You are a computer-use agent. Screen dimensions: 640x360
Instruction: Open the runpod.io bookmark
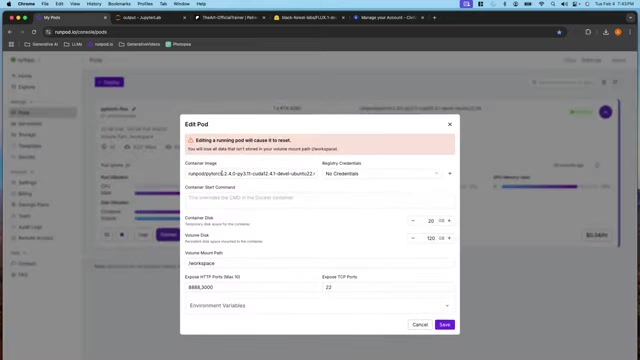pos(100,44)
